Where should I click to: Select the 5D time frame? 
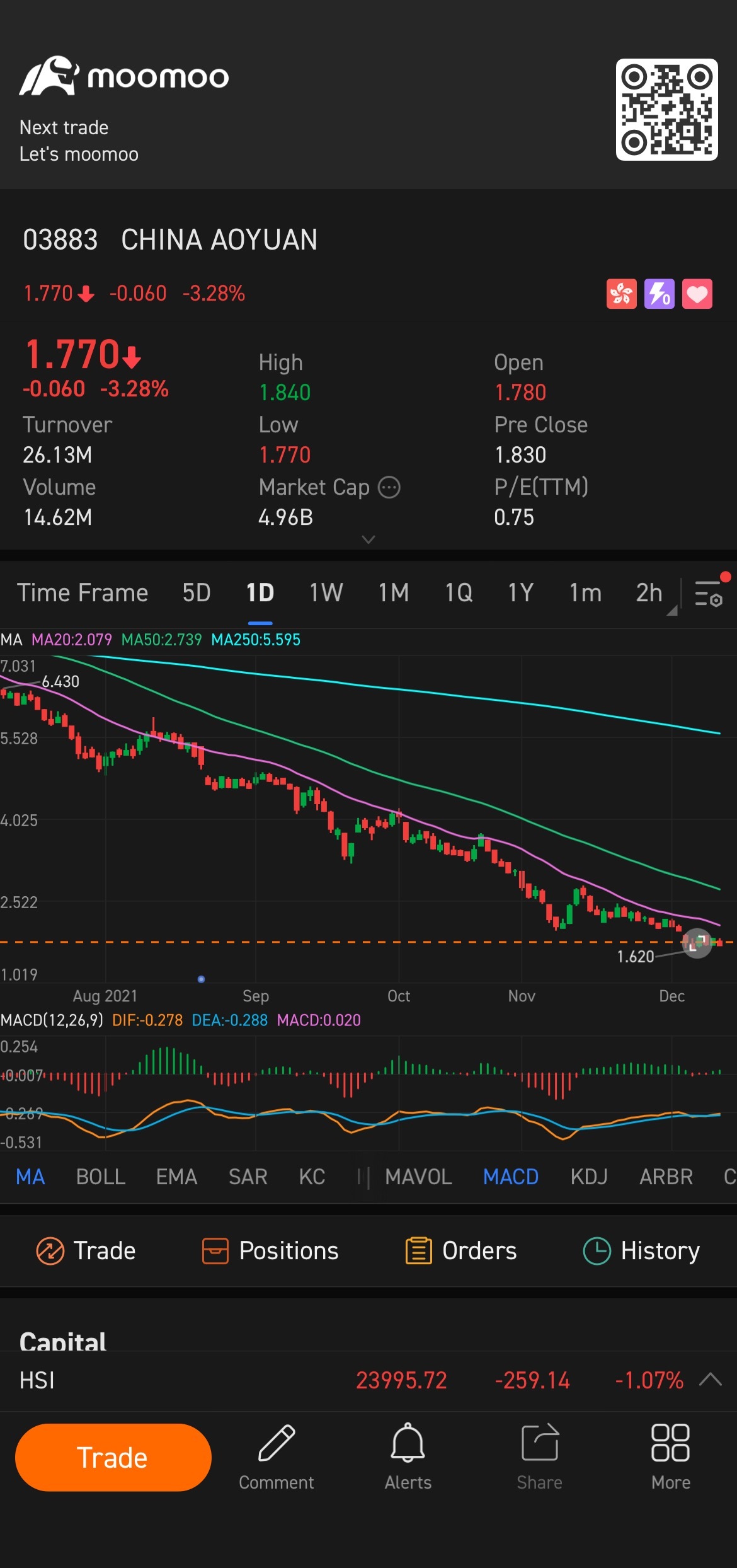[197, 593]
